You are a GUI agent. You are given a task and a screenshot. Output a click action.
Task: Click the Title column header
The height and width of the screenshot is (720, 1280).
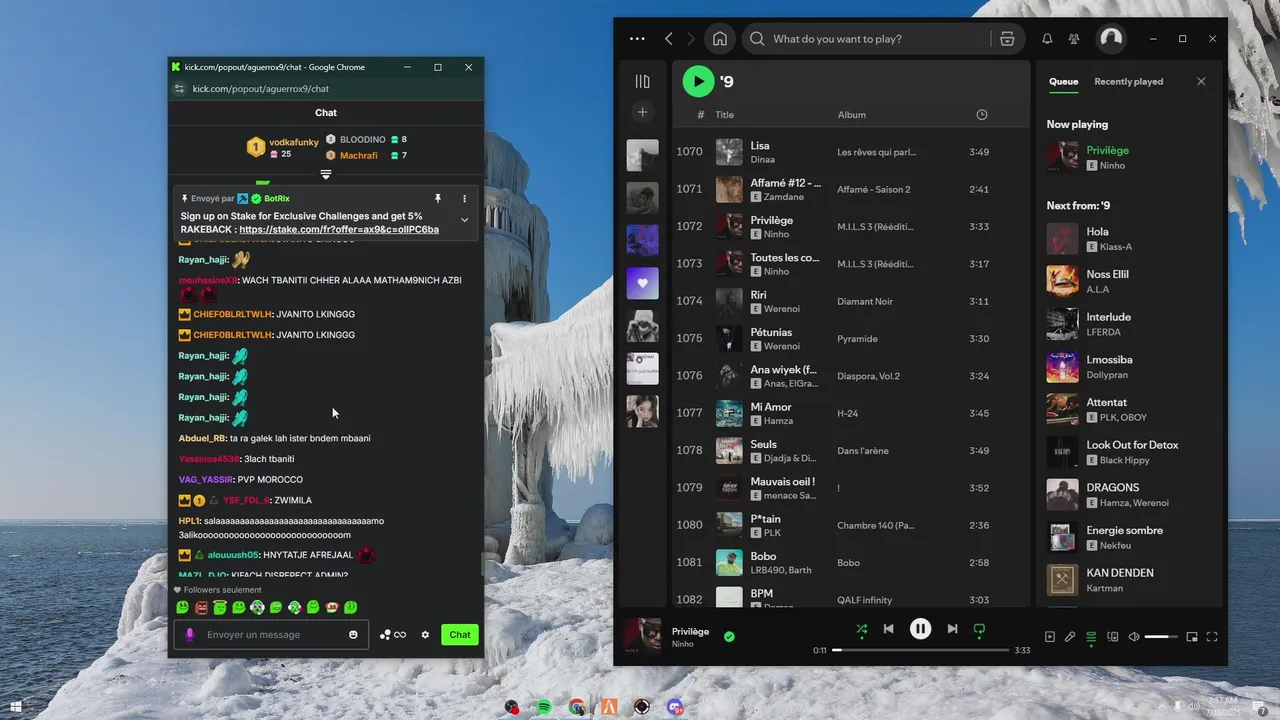(725, 115)
